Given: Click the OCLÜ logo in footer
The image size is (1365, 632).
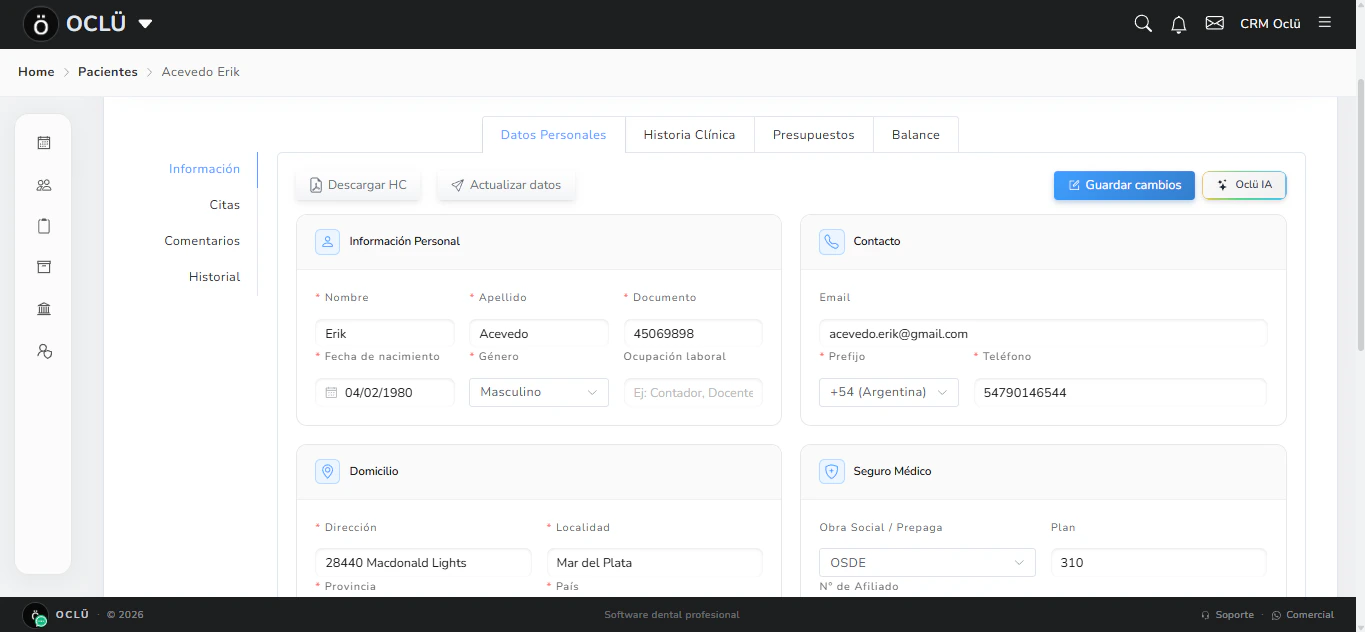Looking at the screenshot, I should click(x=57, y=615).
